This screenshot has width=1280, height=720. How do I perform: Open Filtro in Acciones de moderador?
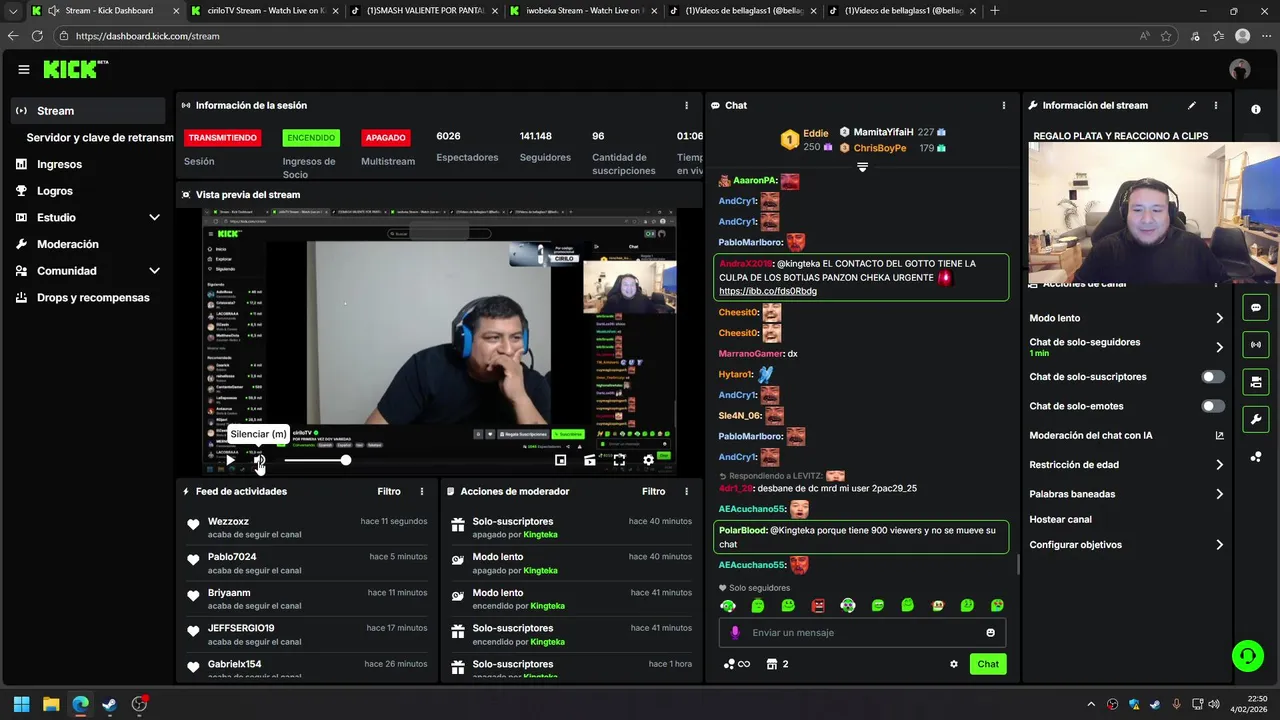coord(653,491)
